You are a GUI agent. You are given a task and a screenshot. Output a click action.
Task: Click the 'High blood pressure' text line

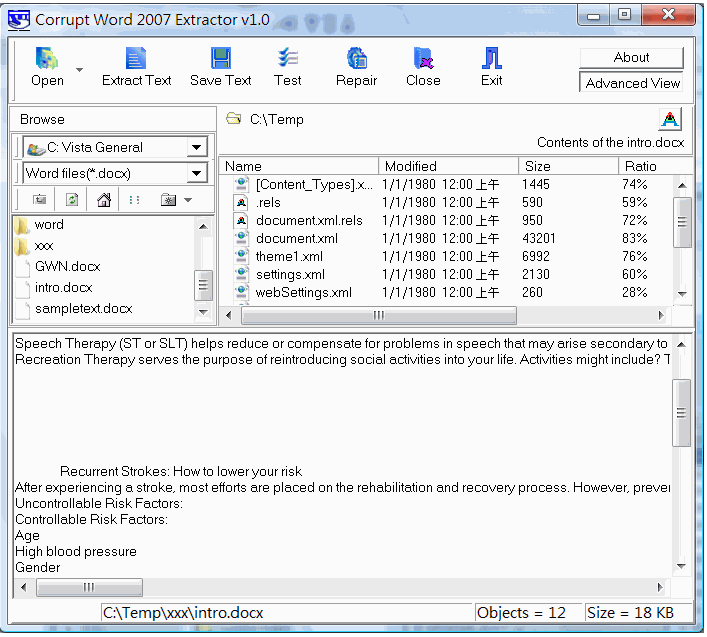point(76,552)
